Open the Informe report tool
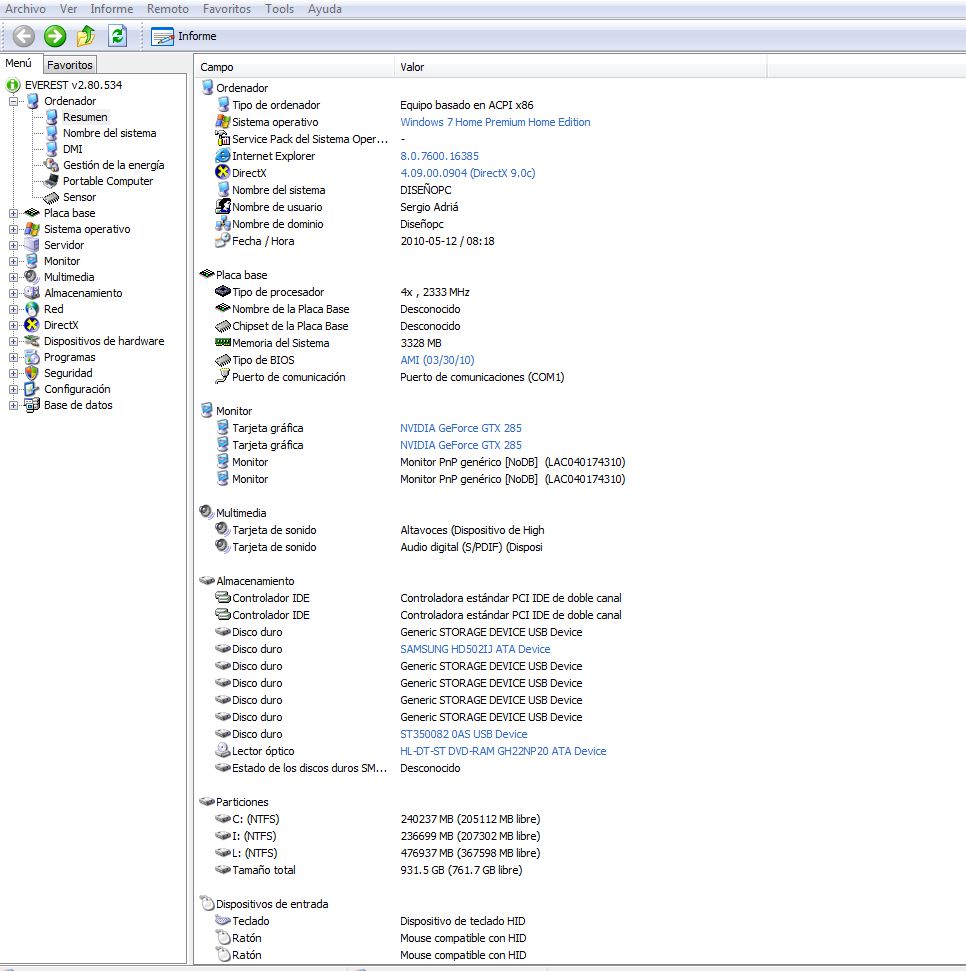Viewport: 966px width, 971px height. [x=184, y=36]
